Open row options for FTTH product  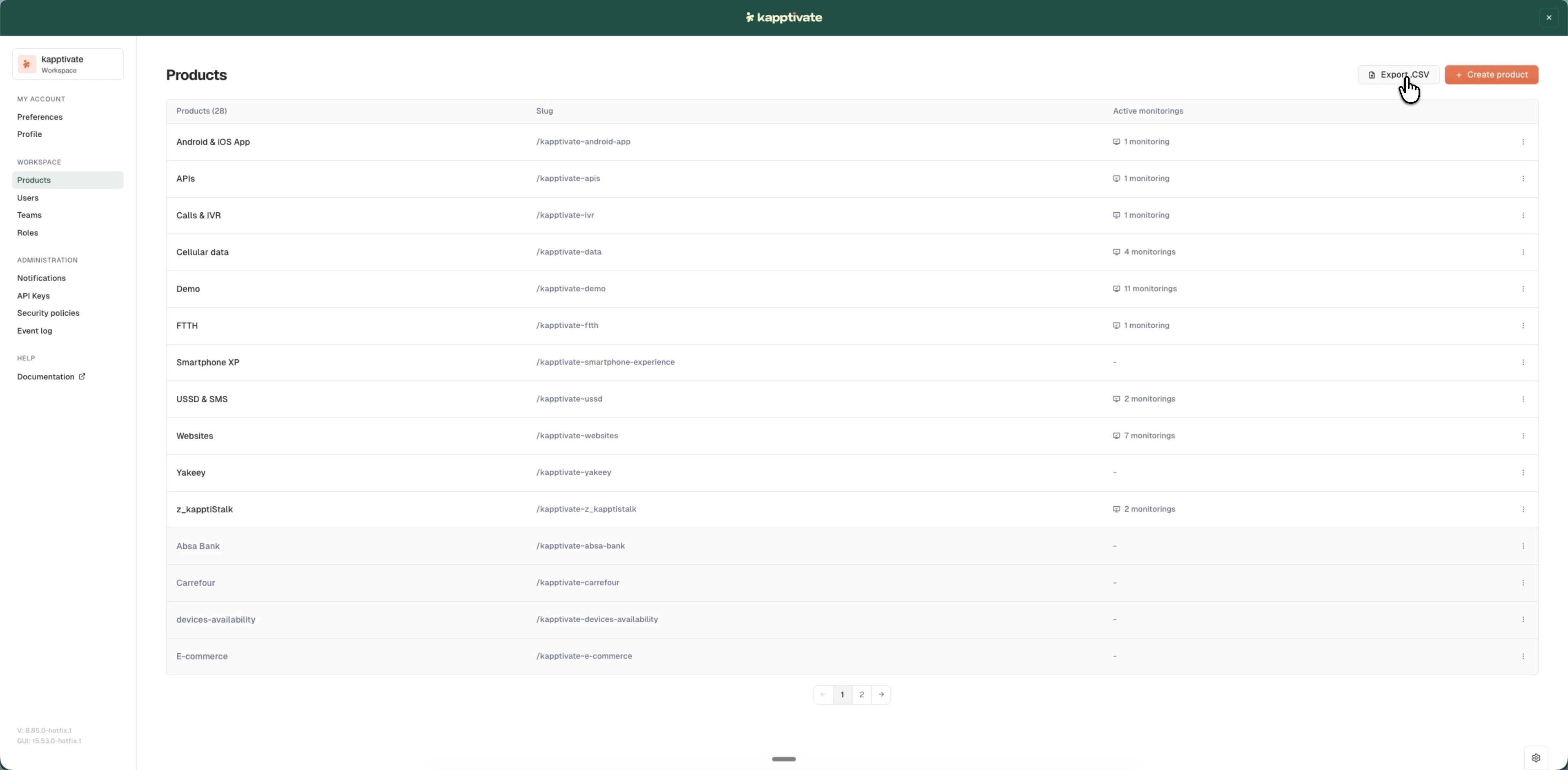click(x=1523, y=326)
